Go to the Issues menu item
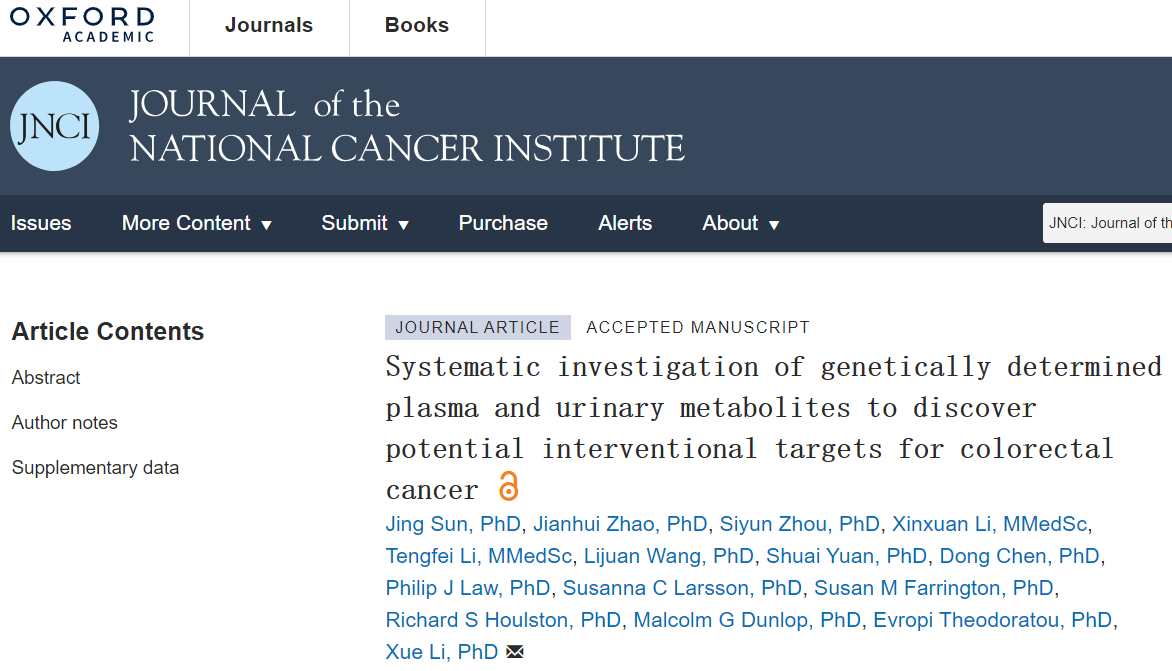 pyautogui.click(x=41, y=224)
